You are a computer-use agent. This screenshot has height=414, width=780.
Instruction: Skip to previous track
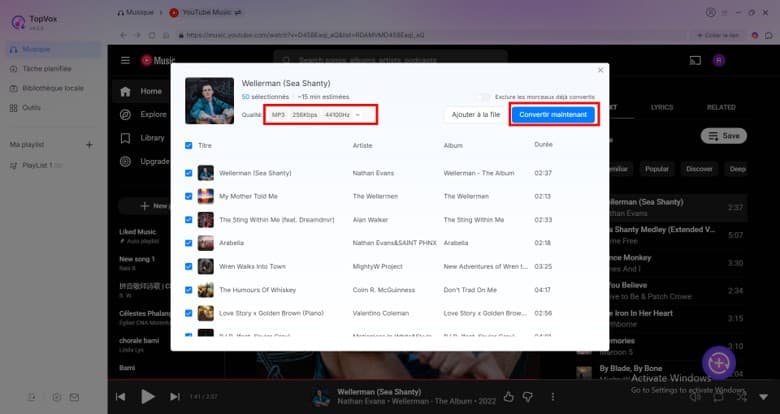120,397
